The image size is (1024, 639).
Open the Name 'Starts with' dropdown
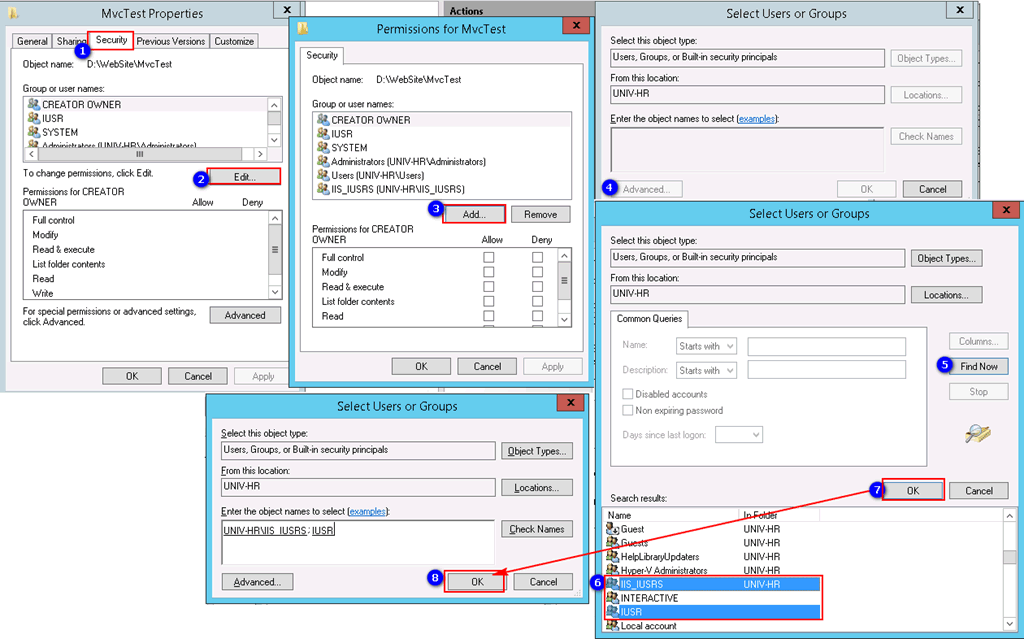(x=706, y=346)
